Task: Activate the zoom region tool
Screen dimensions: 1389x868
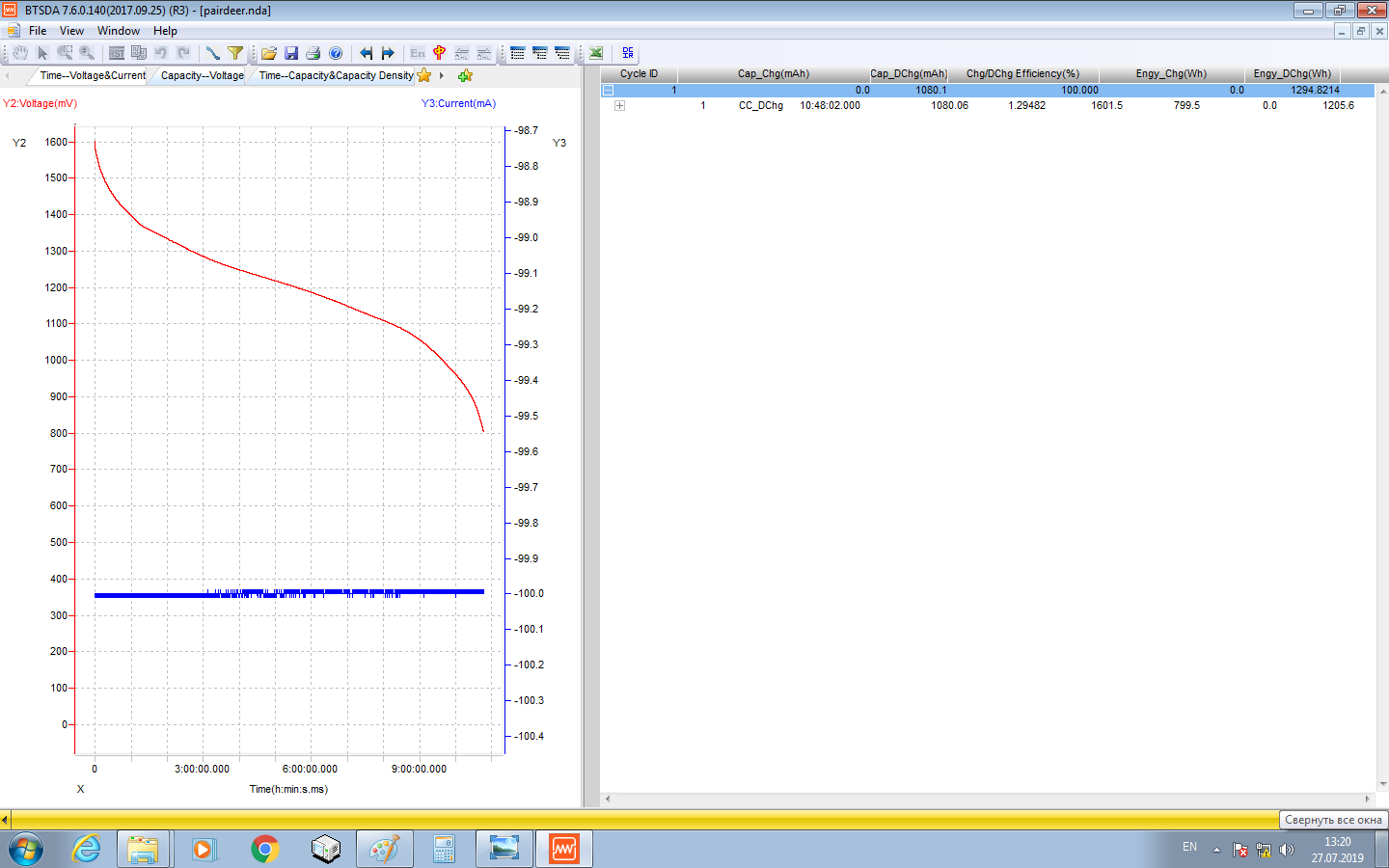Action: pos(65,53)
